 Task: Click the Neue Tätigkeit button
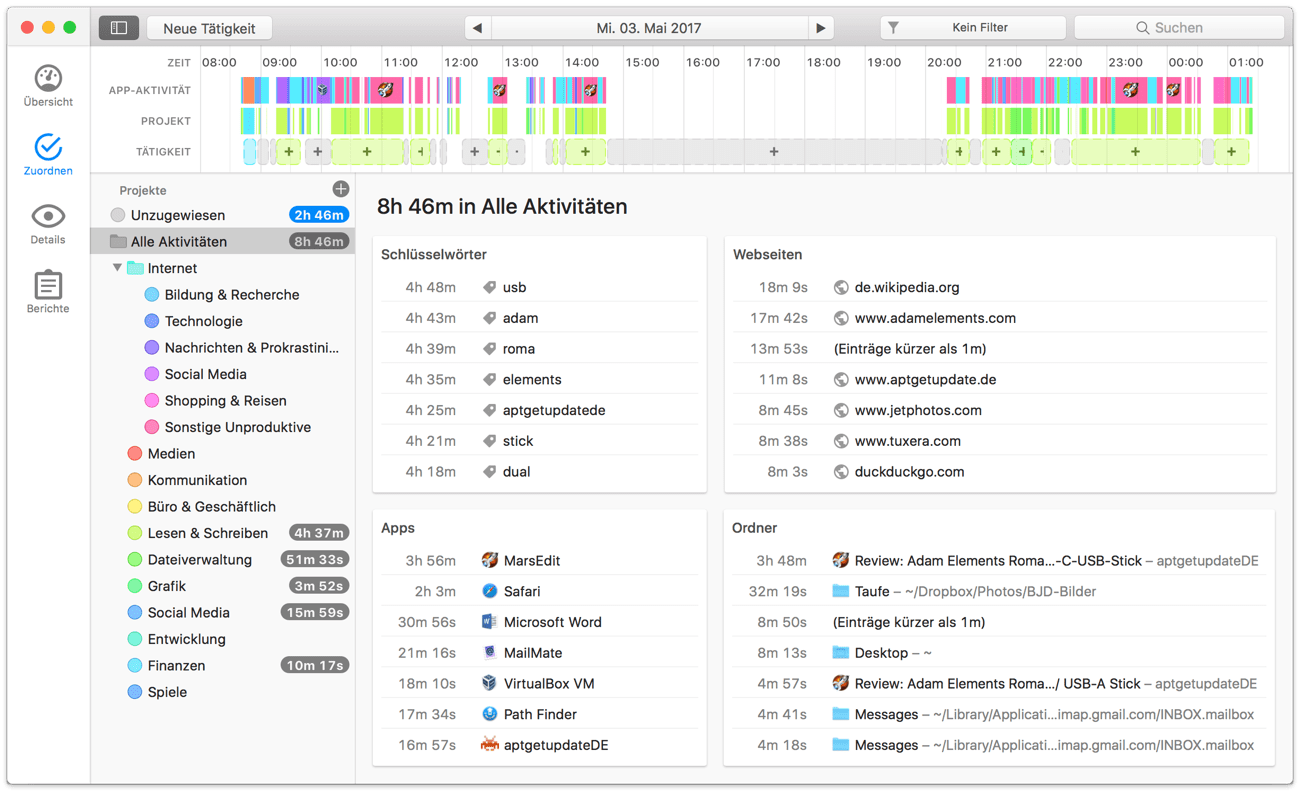click(209, 28)
